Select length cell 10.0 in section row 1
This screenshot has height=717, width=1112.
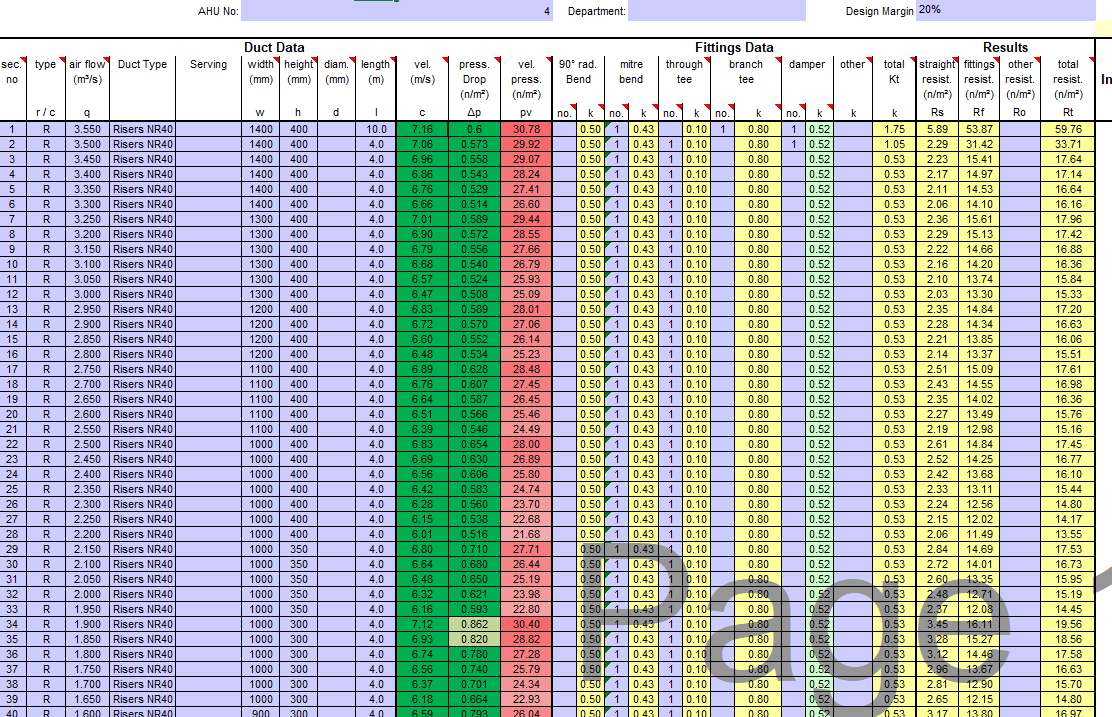pyautogui.click(x=376, y=129)
